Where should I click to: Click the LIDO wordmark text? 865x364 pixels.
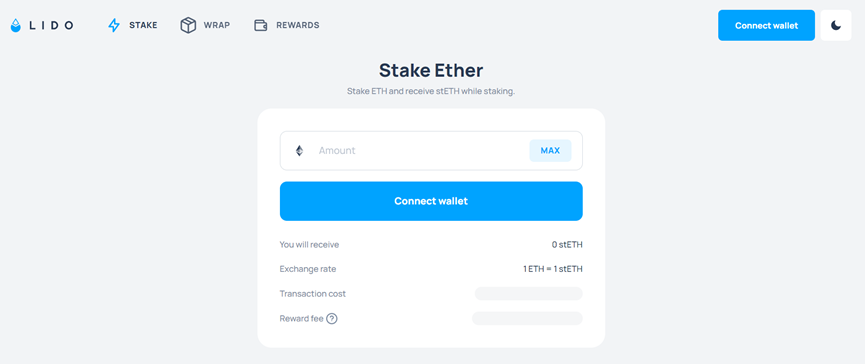[50, 25]
